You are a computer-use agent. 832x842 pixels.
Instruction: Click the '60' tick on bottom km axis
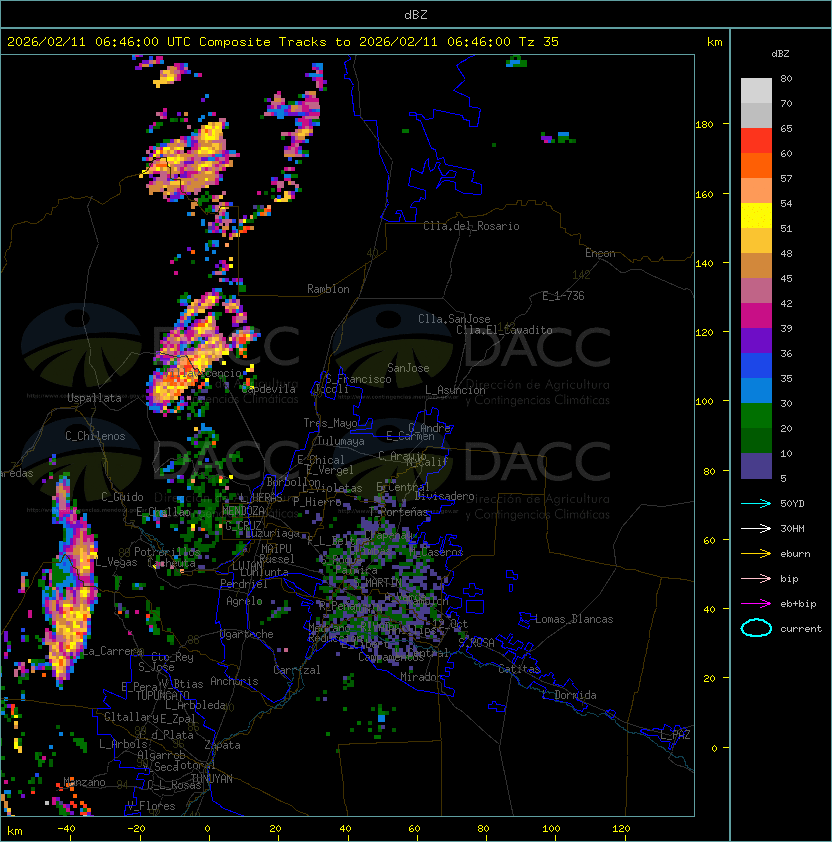click(x=414, y=829)
